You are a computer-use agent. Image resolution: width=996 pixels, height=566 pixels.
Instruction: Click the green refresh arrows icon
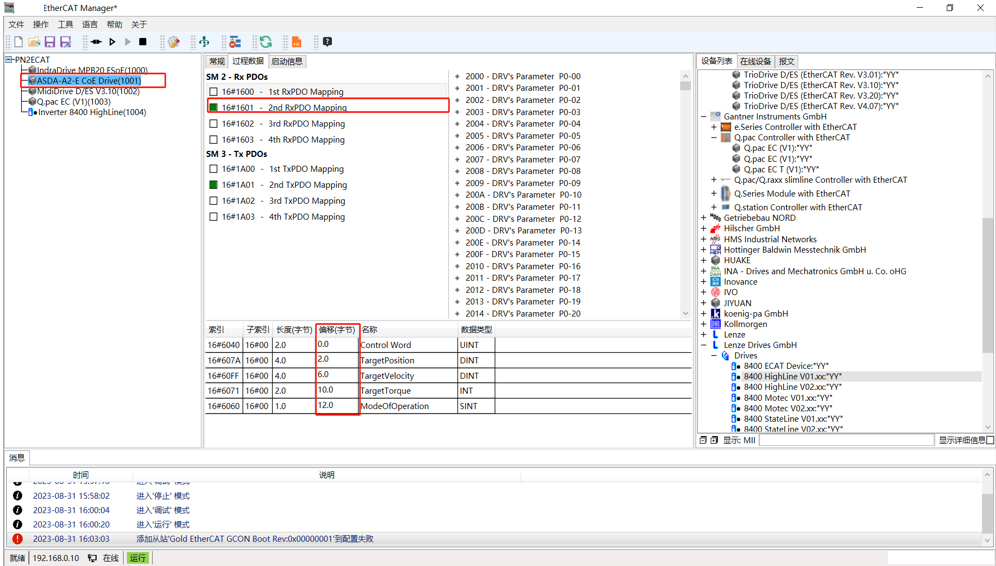(266, 42)
